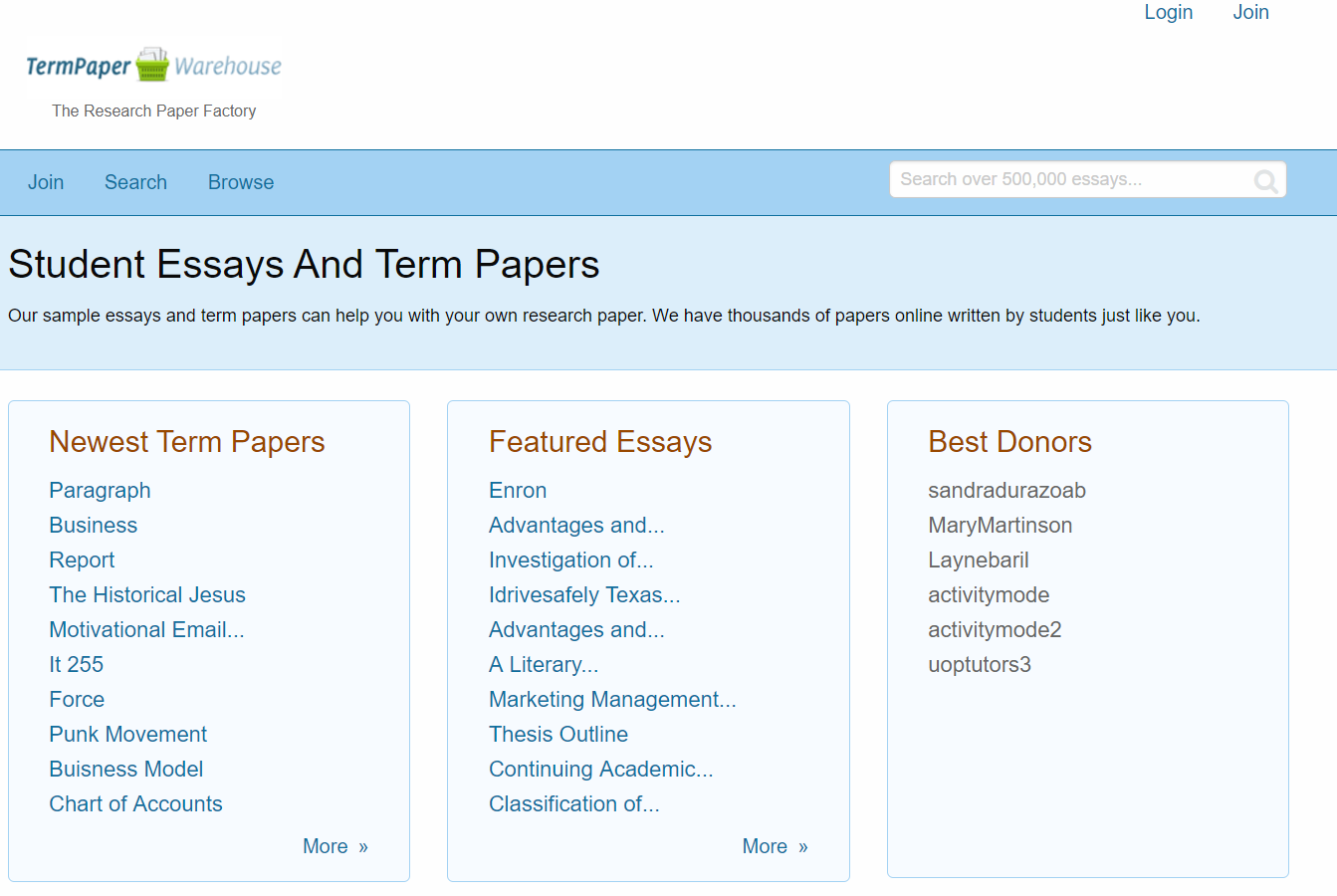1337x896 pixels.
Task: Open the Report term paper
Action: coord(82,560)
